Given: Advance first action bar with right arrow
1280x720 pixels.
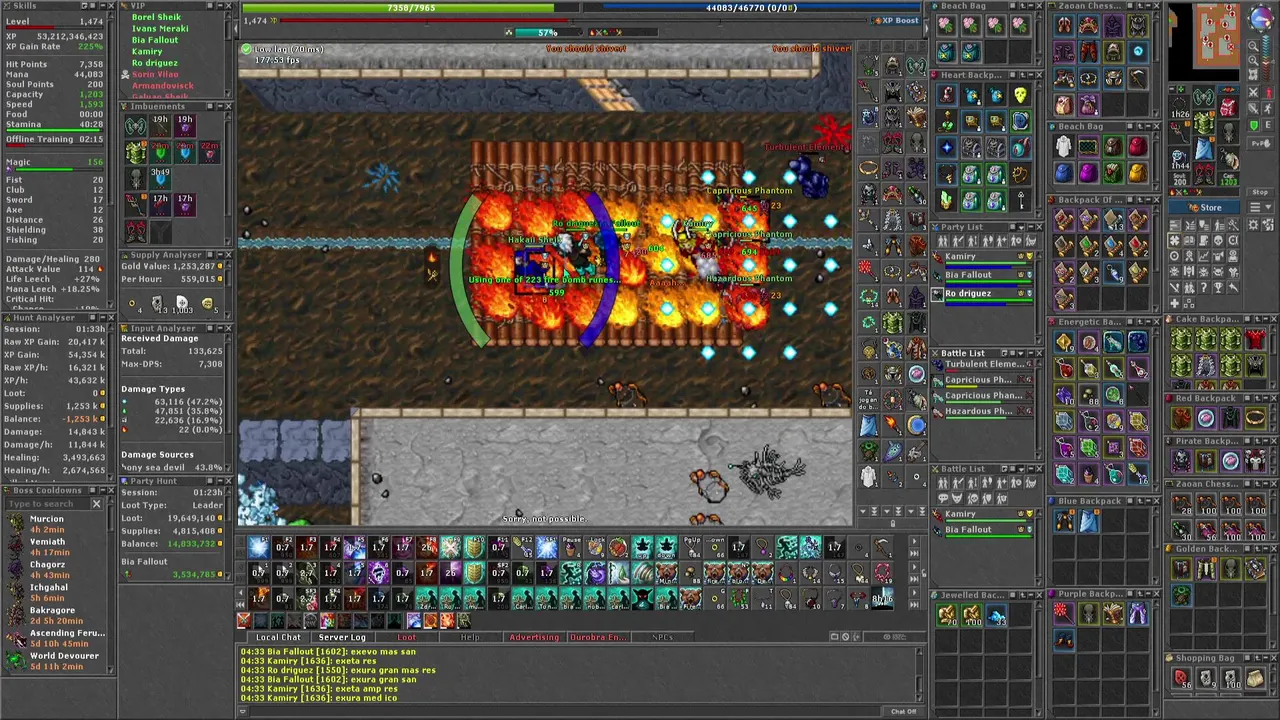Looking at the screenshot, I should (913, 542).
